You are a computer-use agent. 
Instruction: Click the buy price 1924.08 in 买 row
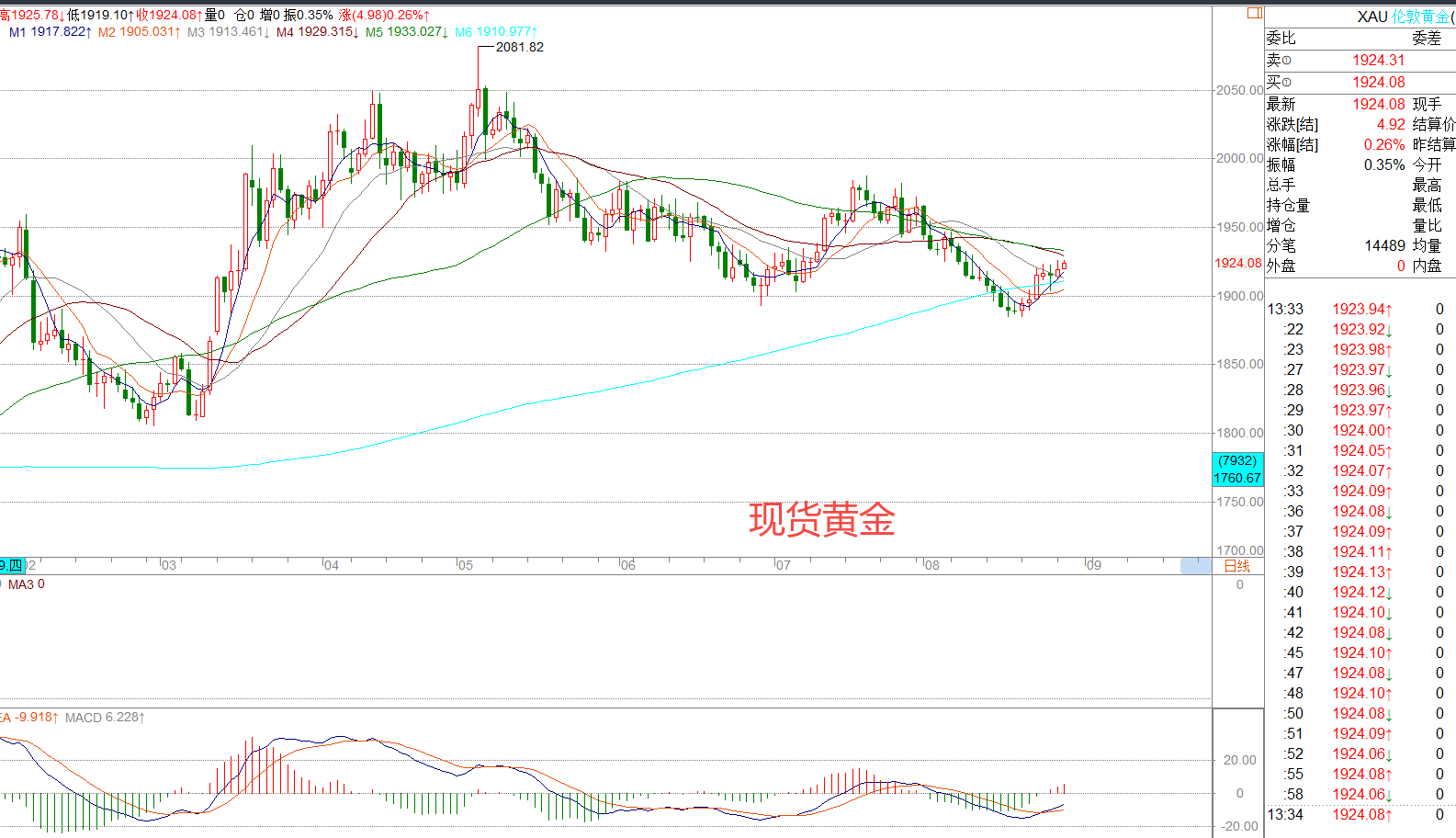coord(1378,82)
